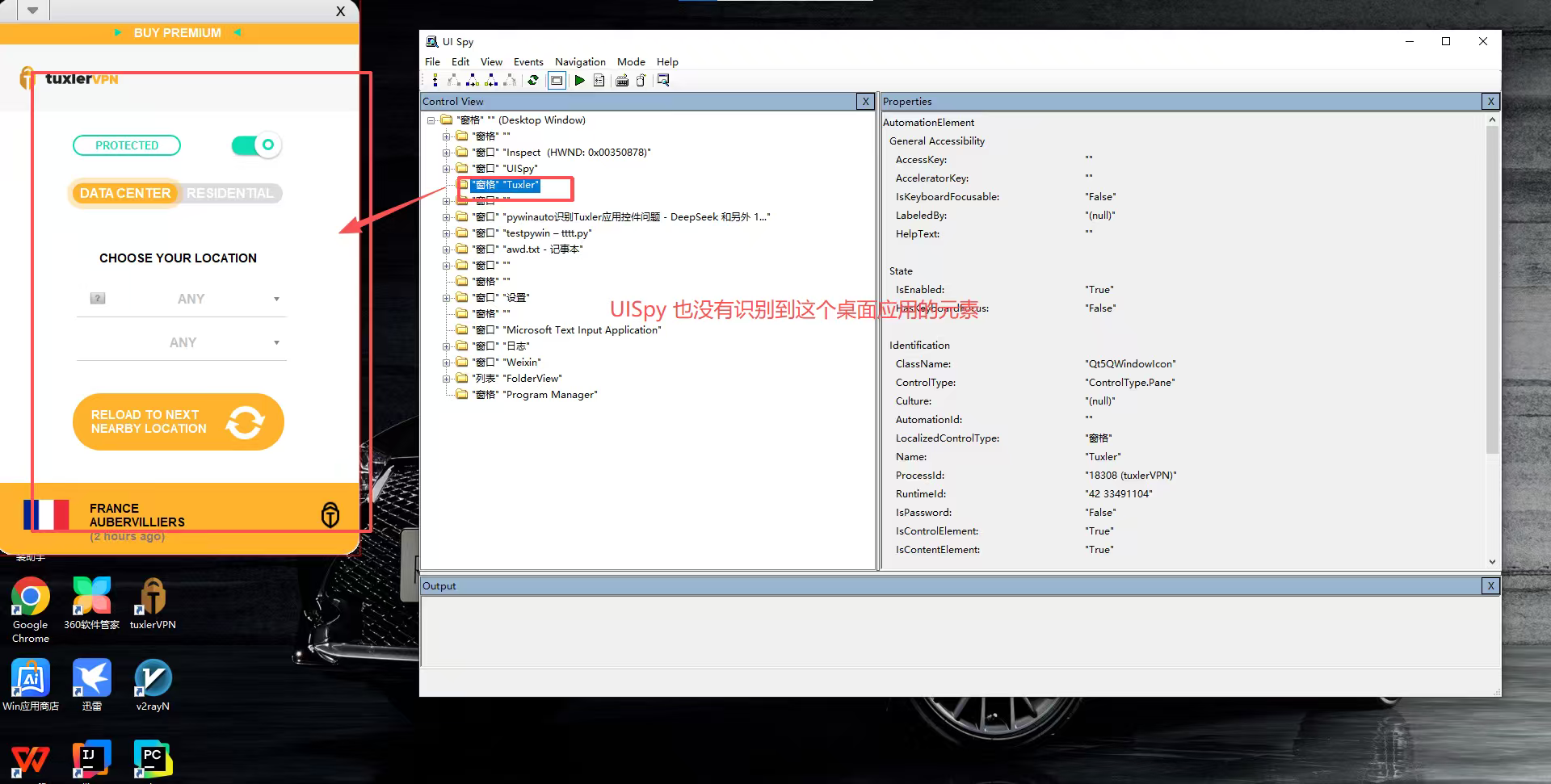Screen dimensions: 1551x784
Task: Turn off the Tuxler protection switch
Action: (x=256, y=145)
